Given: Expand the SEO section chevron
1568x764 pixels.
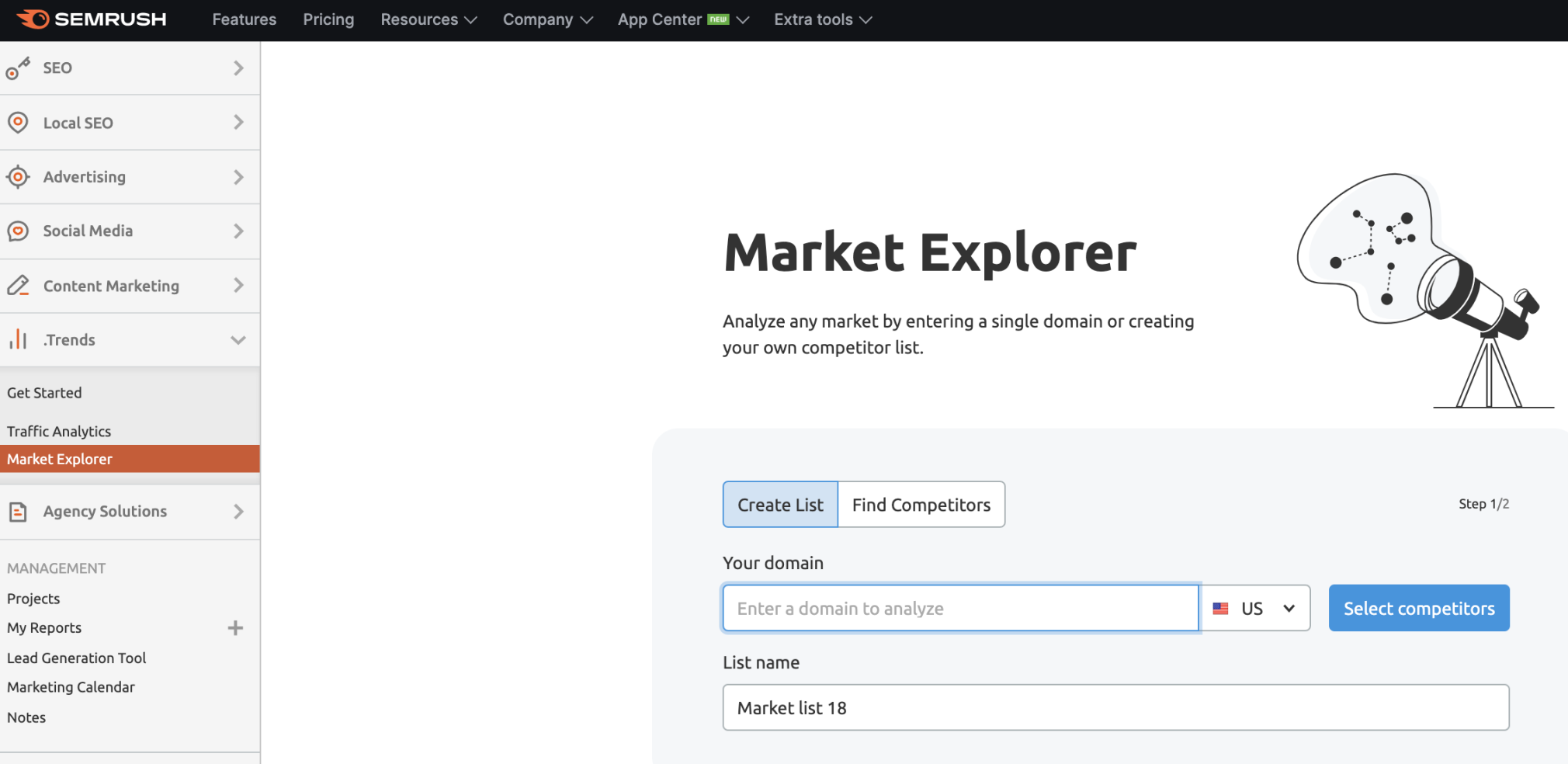Looking at the screenshot, I should click(238, 68).
